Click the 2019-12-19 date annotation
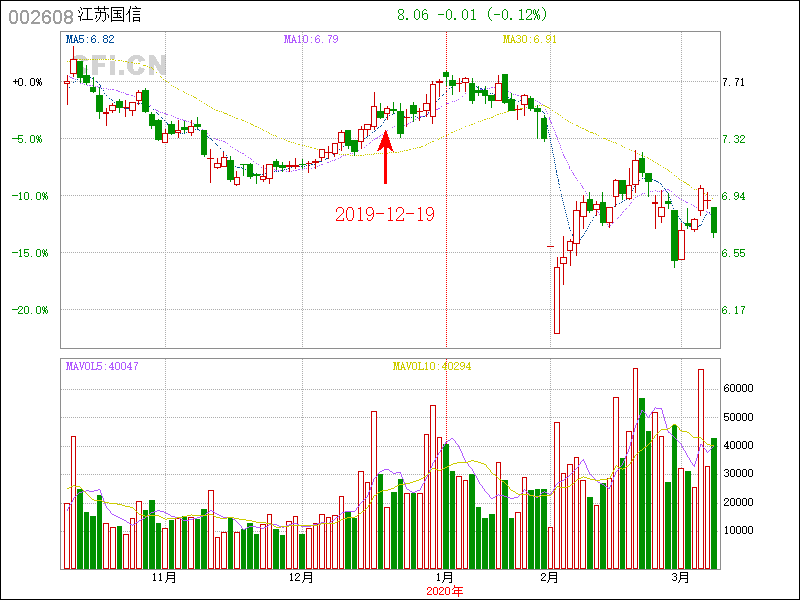This screenshot has height=600, width=800. (x=384, y=214)
